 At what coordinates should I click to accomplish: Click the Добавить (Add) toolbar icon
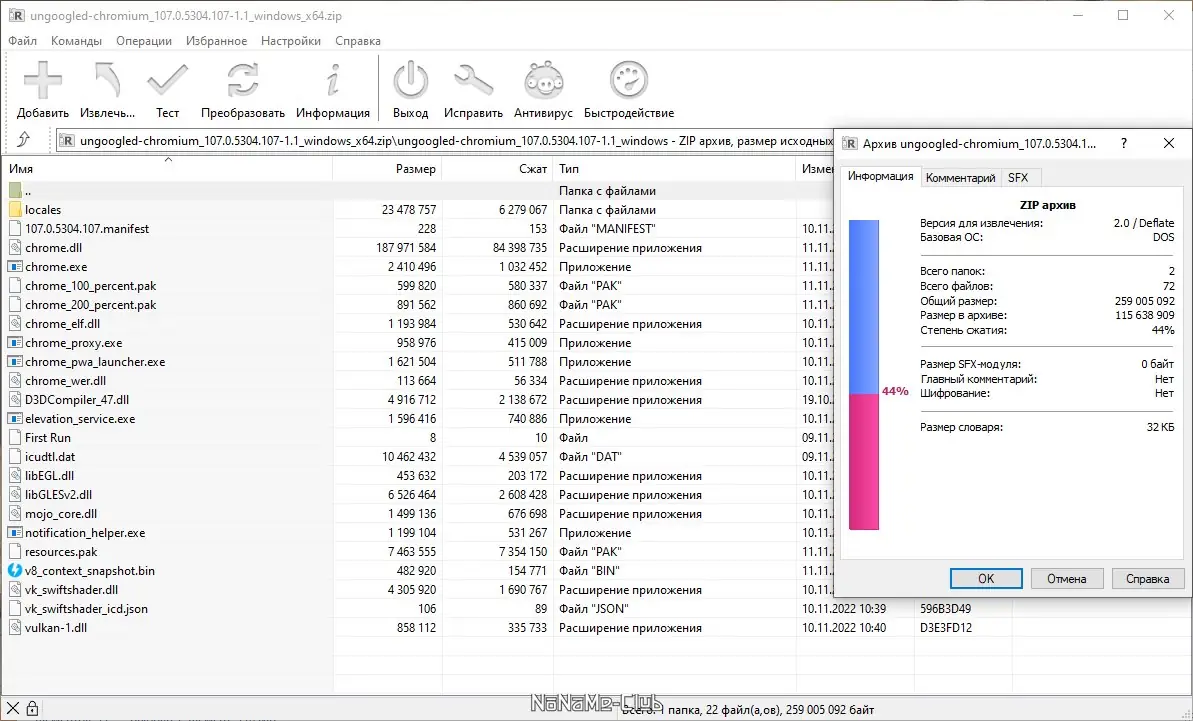(x=41, y=80)
